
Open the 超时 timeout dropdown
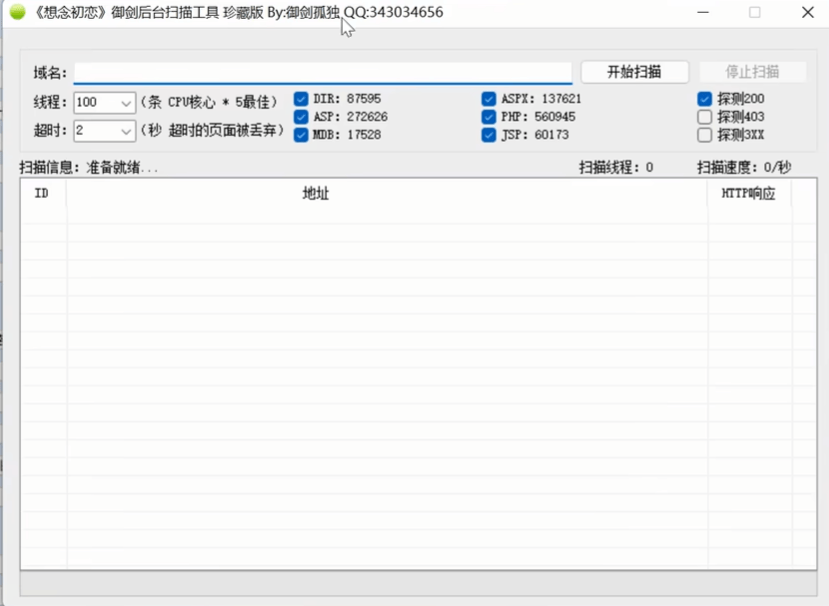pyautogui.click(x=104, y=131)
